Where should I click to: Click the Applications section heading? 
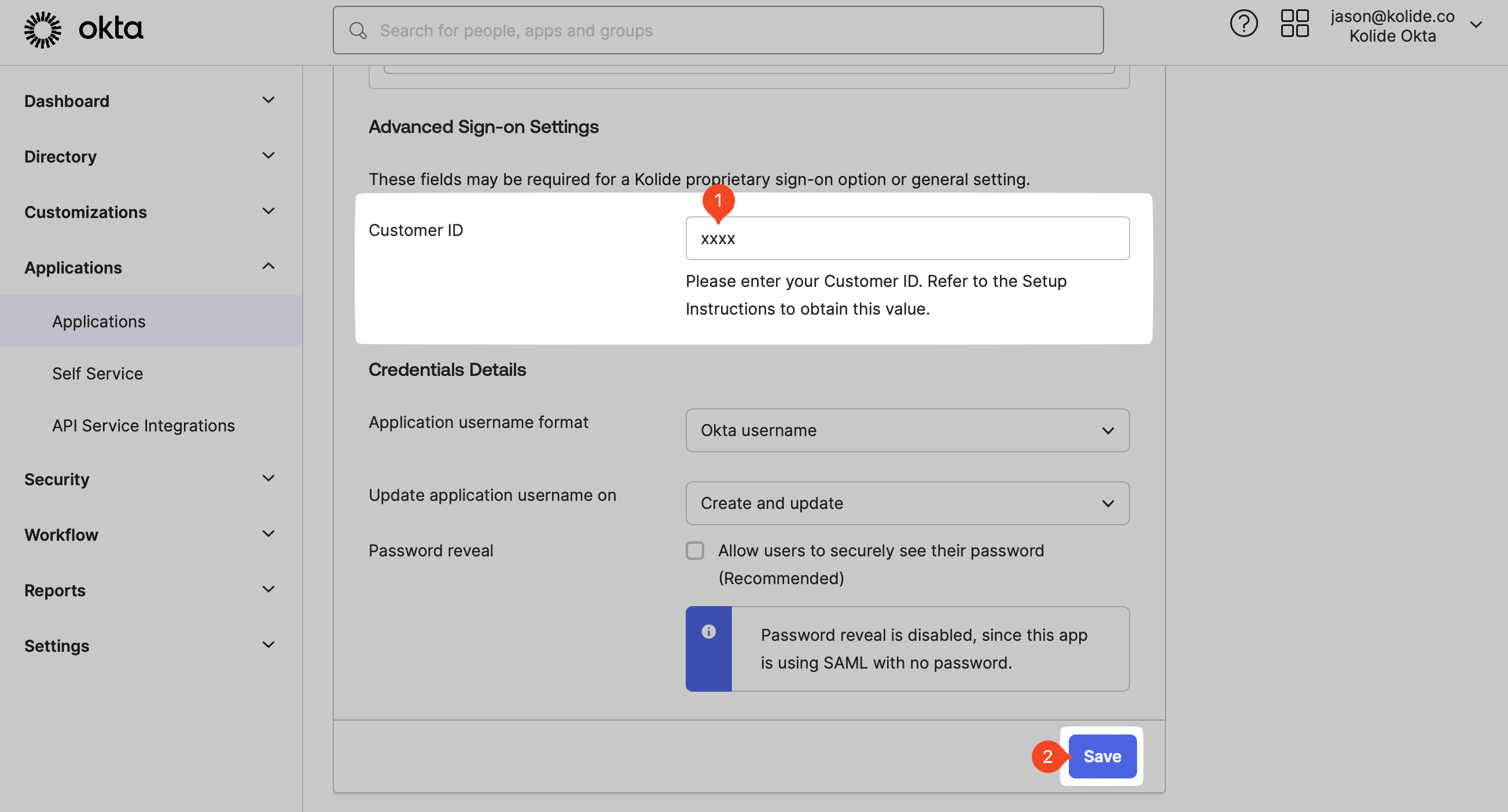(73, 268)
